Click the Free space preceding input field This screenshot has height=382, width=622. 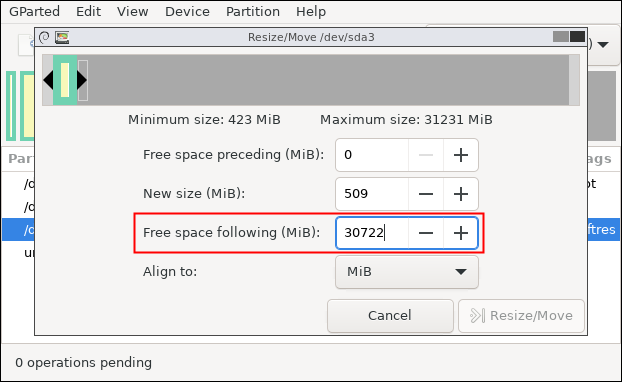click(x=372, y=155)
